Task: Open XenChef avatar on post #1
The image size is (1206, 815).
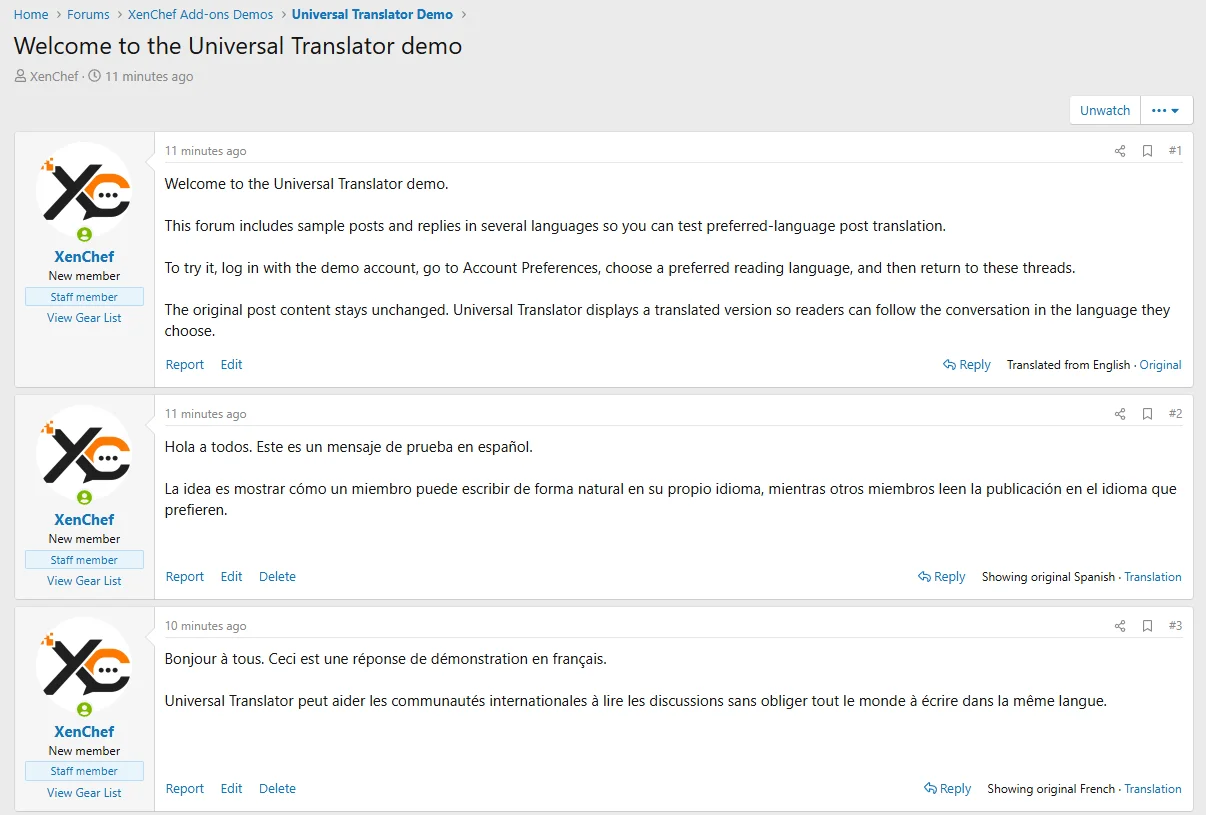Action: 84,190
